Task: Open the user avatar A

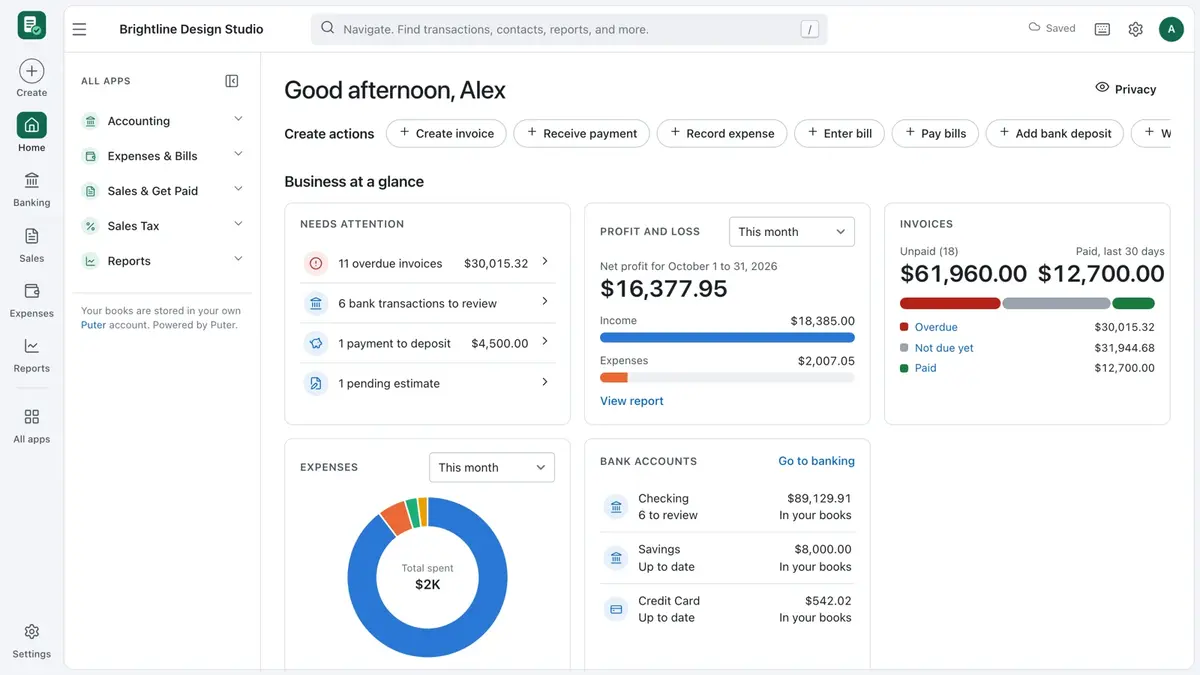Action: tap(1171, 29)
